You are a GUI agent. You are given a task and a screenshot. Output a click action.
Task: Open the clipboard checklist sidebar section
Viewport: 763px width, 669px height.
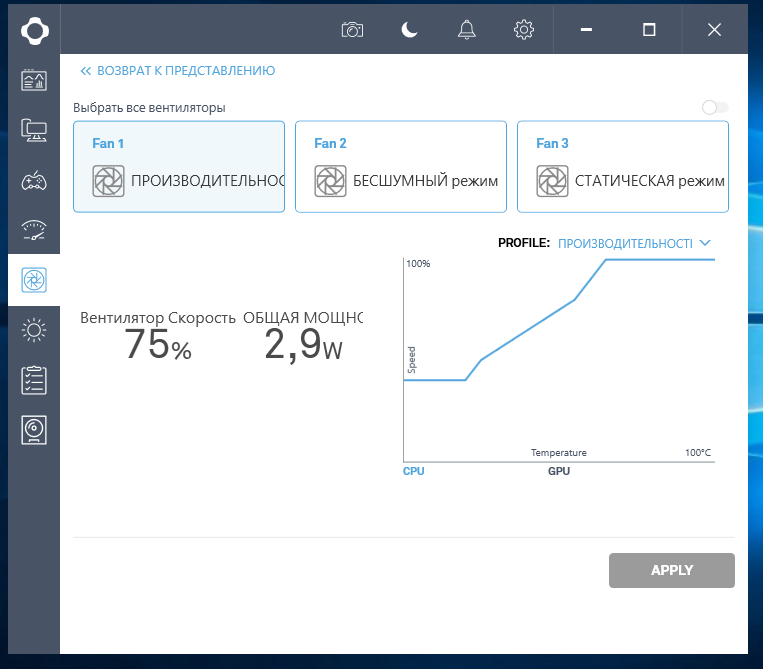pyautogui.click(x=34, y=380)
